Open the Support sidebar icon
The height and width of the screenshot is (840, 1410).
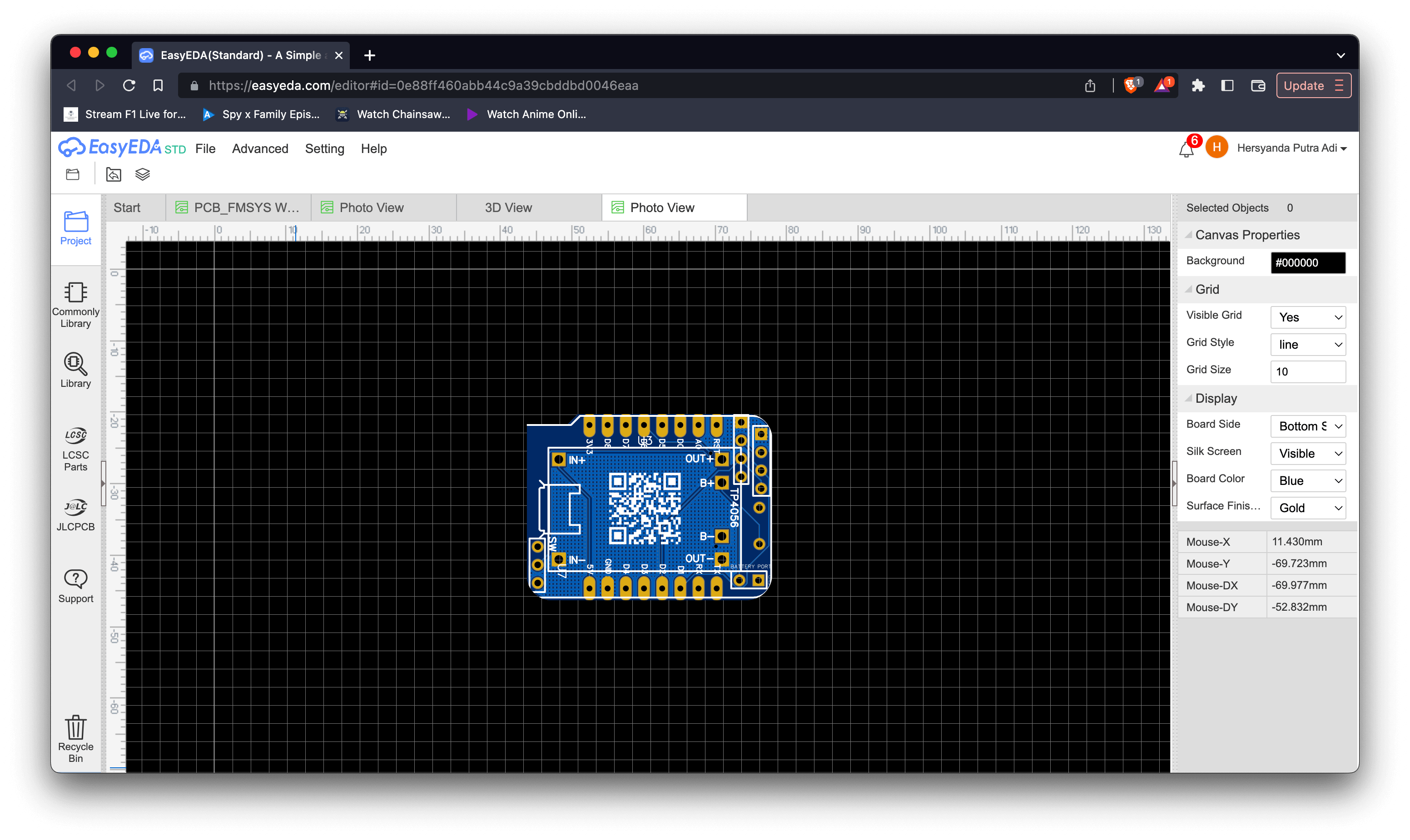coord(75,586)
